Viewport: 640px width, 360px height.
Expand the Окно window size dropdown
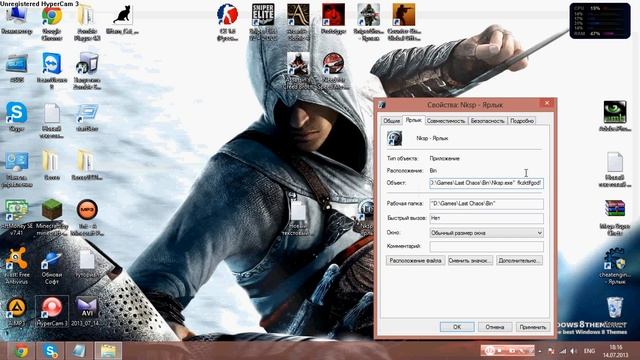click(486, 233)
